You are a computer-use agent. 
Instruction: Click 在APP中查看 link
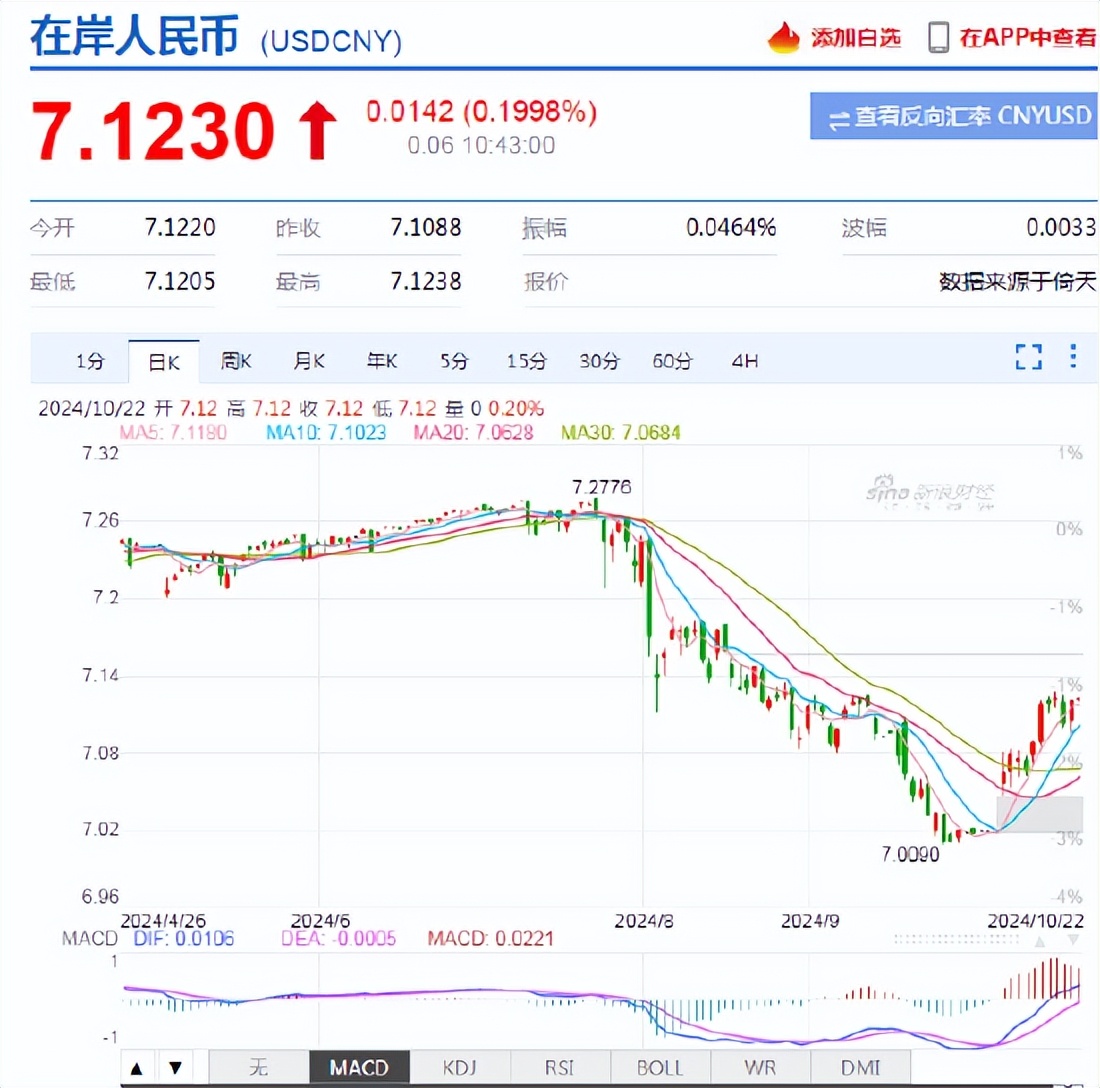pos(1027,38)
